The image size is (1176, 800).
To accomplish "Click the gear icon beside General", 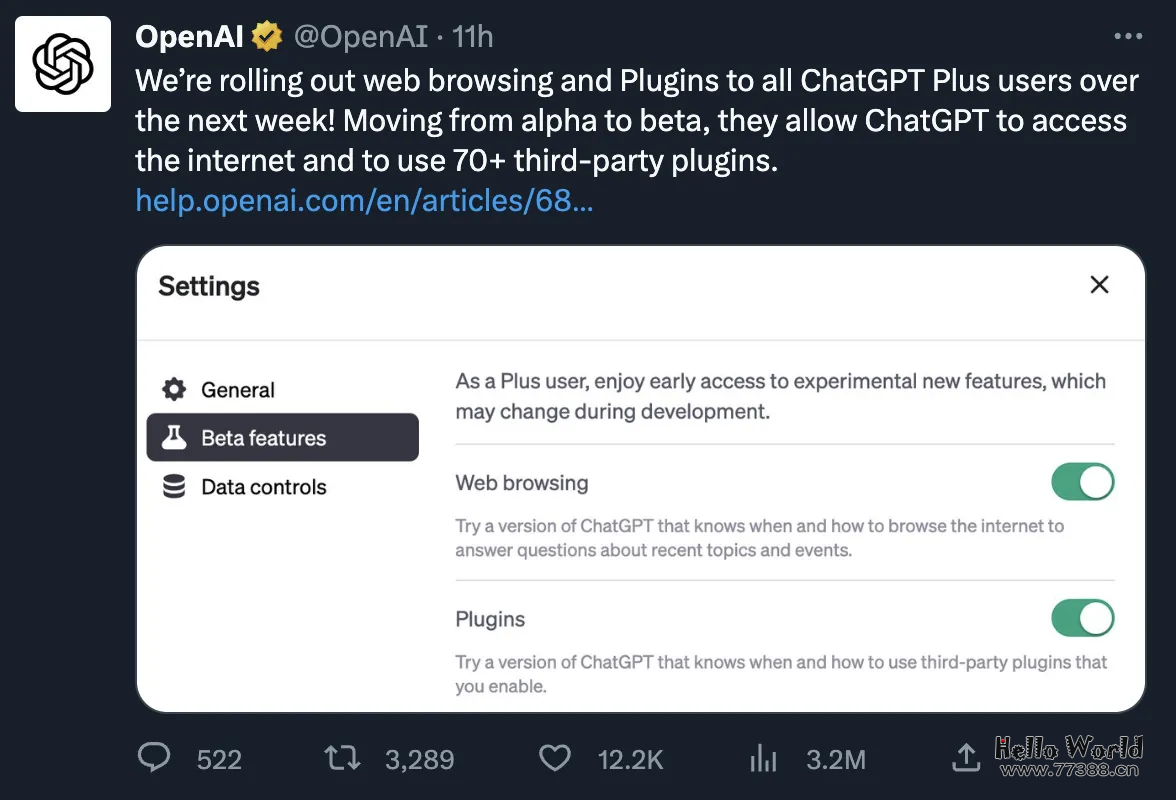I will click(175, 389).
